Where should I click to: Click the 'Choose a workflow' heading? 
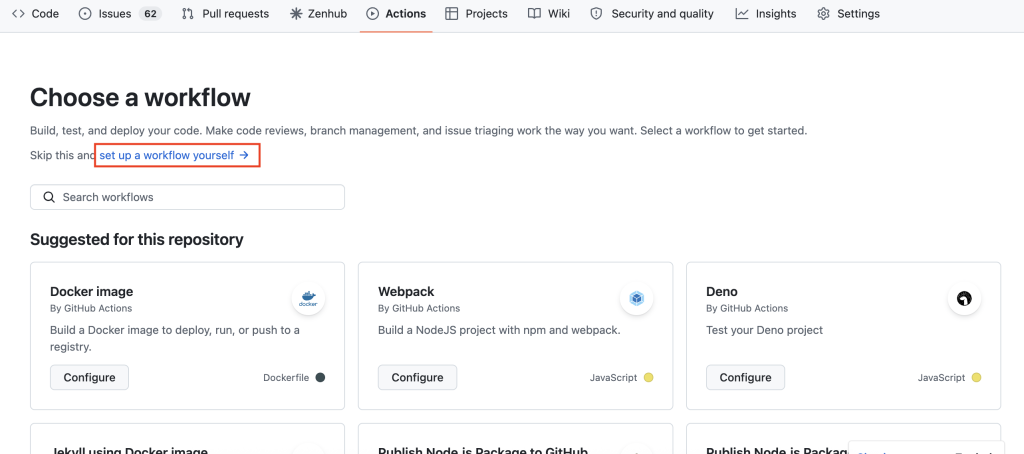[x=140, y=98]
